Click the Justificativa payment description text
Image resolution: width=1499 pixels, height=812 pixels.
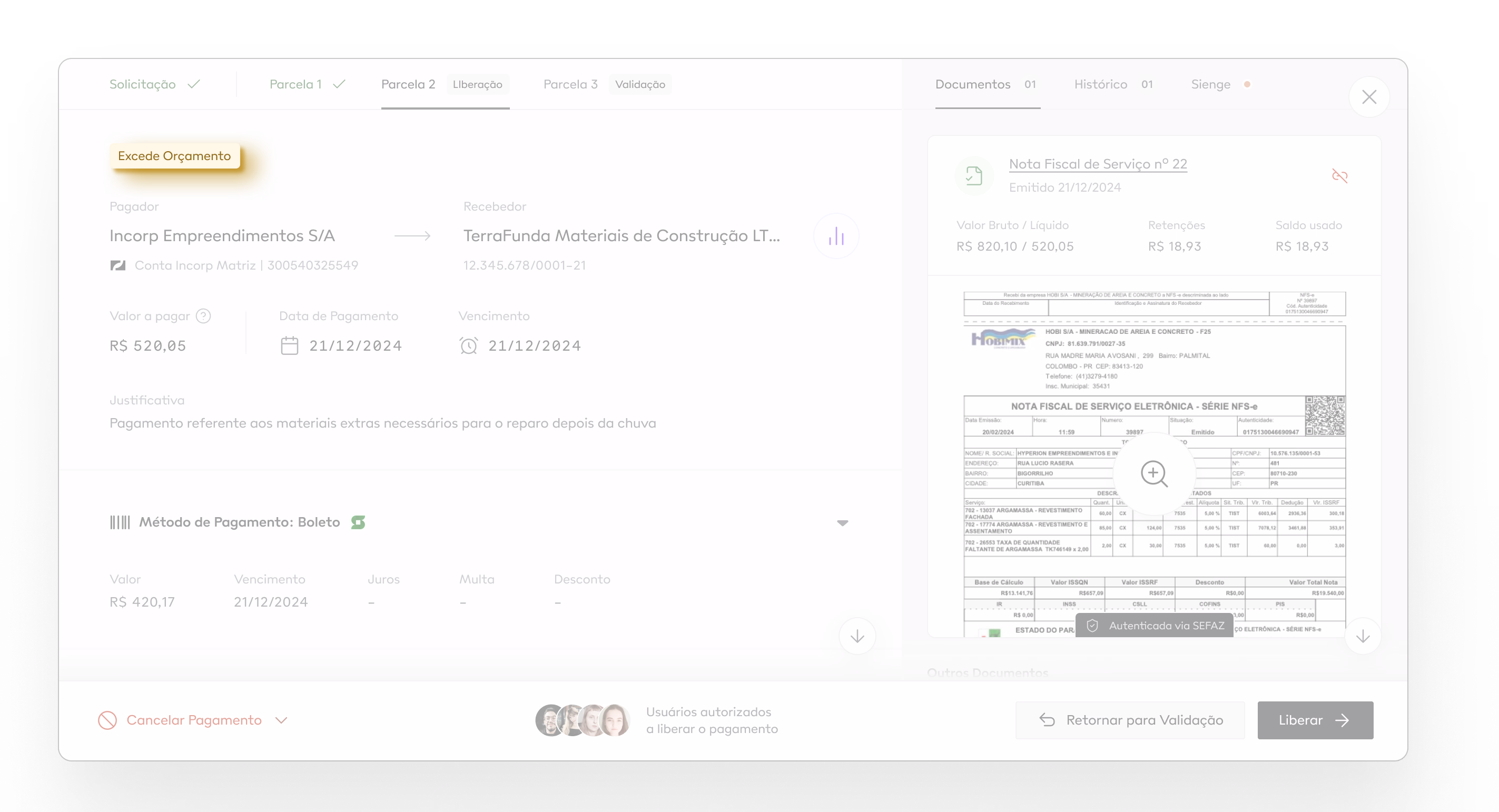tap(383, 423)
